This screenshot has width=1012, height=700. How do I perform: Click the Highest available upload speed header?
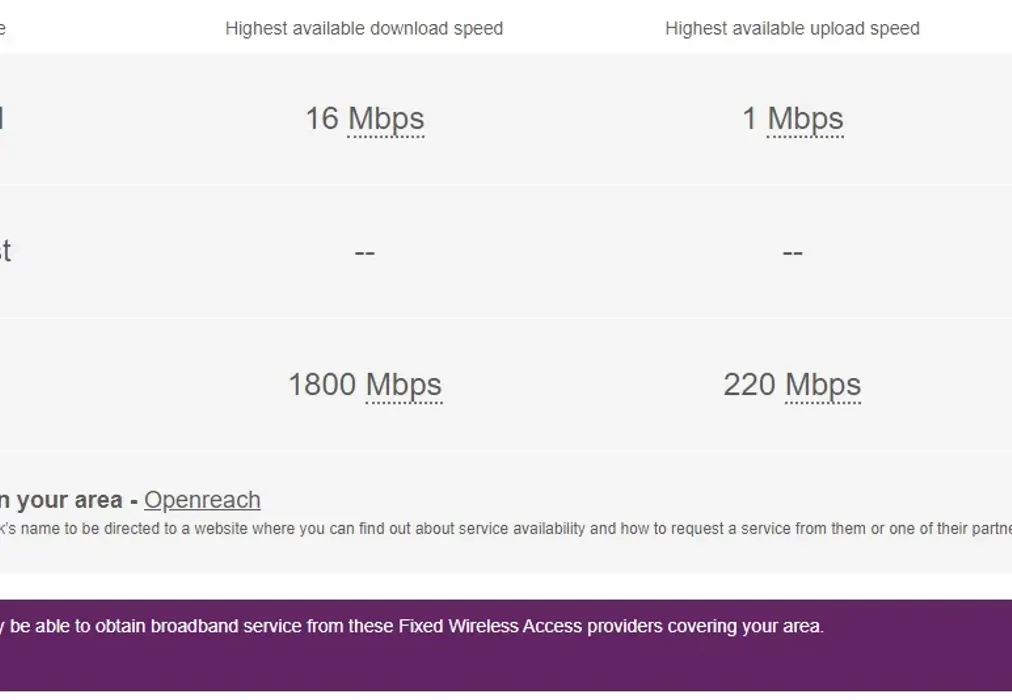click(793, 28)
